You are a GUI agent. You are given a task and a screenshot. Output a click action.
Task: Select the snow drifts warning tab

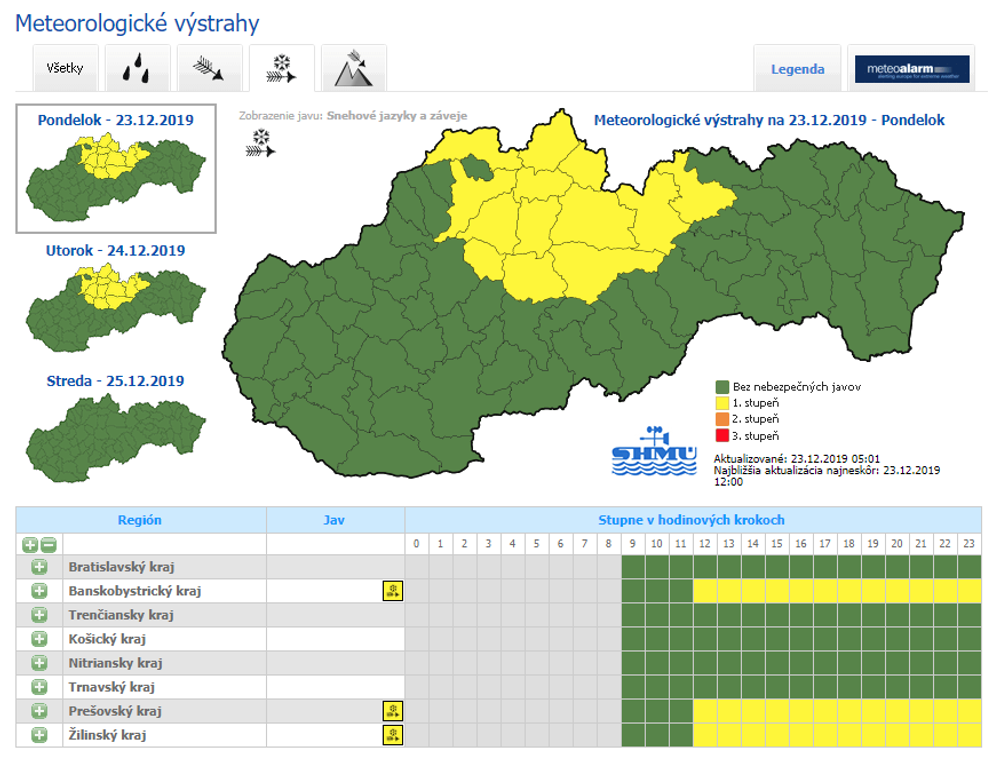pos(281,69)
